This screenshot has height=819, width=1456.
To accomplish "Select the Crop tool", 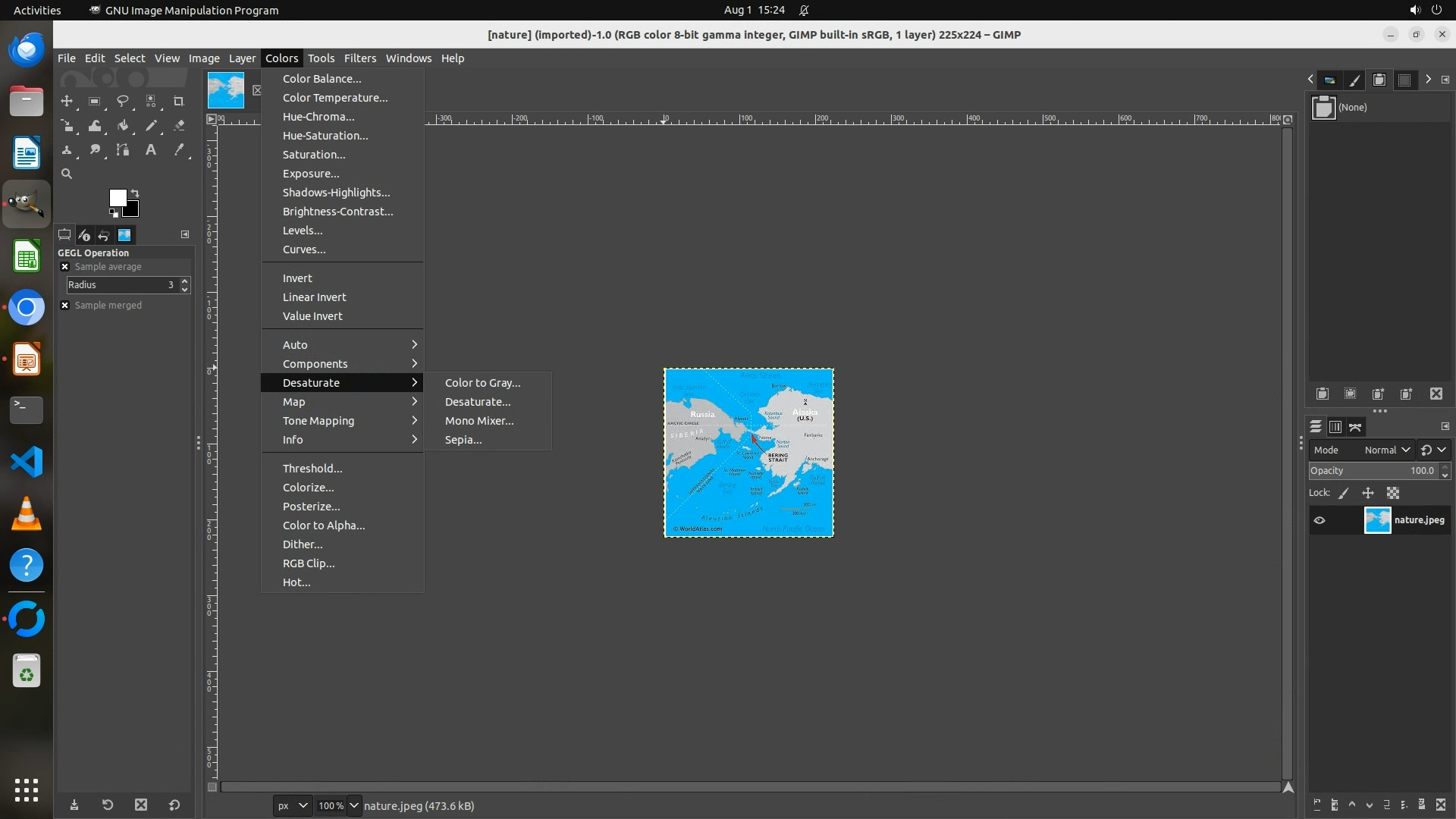I will point(179,101).
